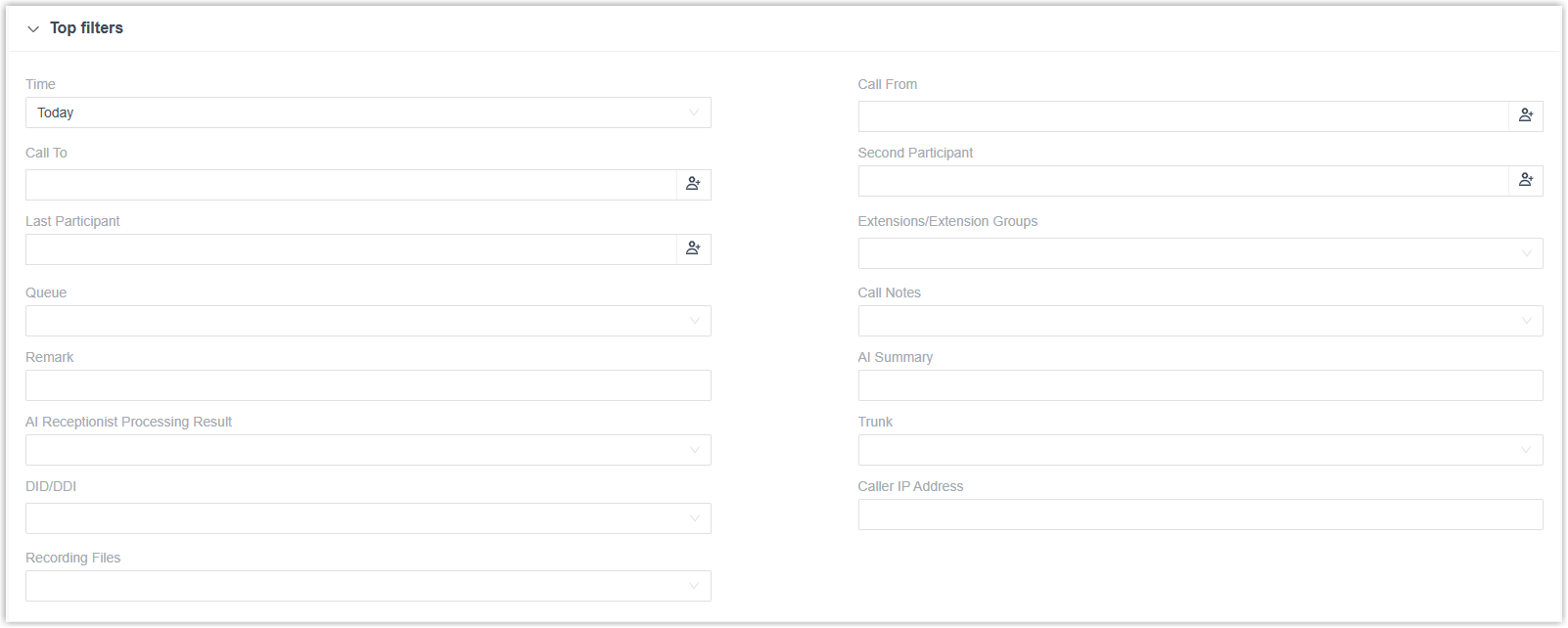
Task: Click the Top filters heading
Action: pos(86,28)
